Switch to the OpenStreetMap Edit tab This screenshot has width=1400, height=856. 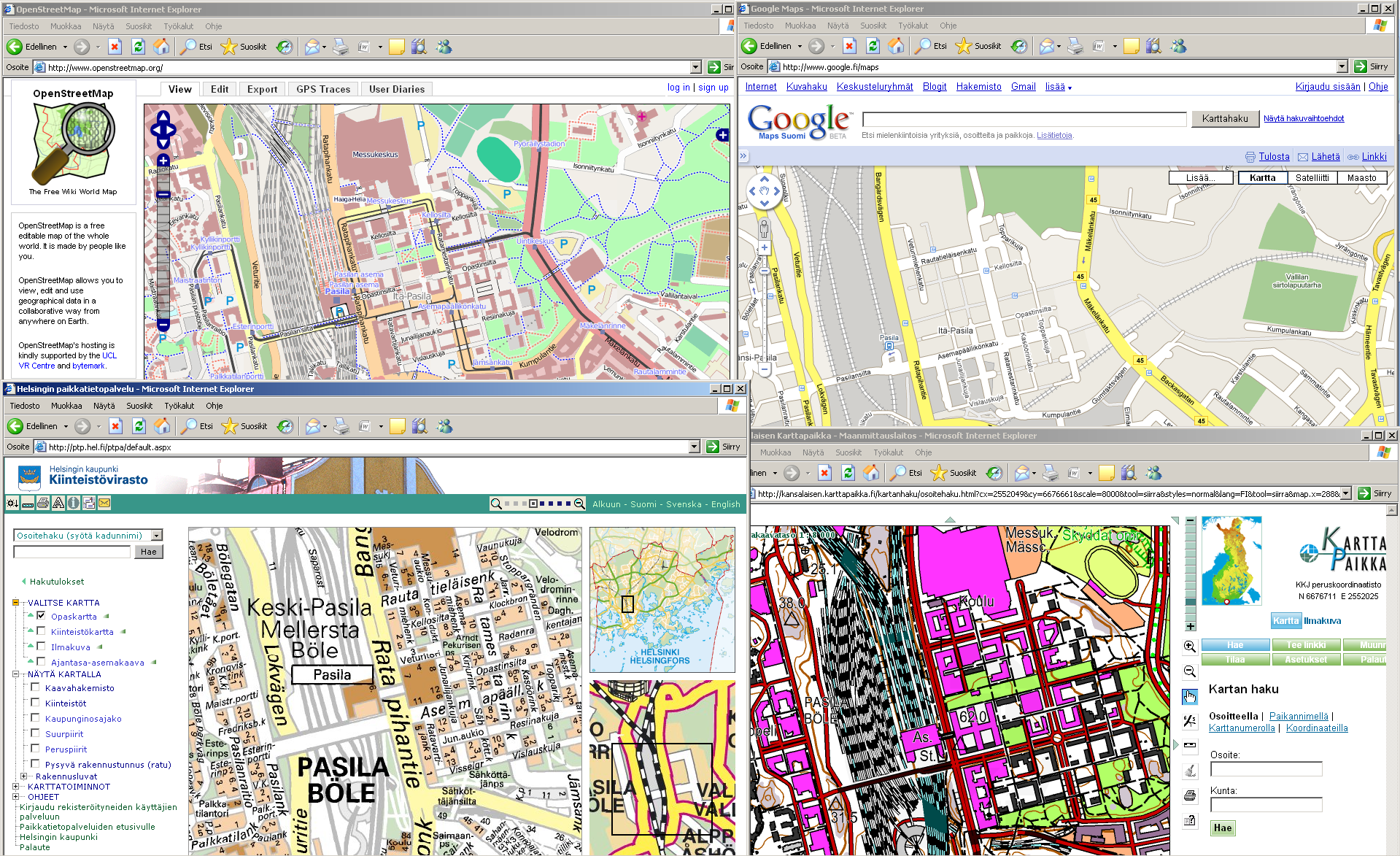(220, 89)
